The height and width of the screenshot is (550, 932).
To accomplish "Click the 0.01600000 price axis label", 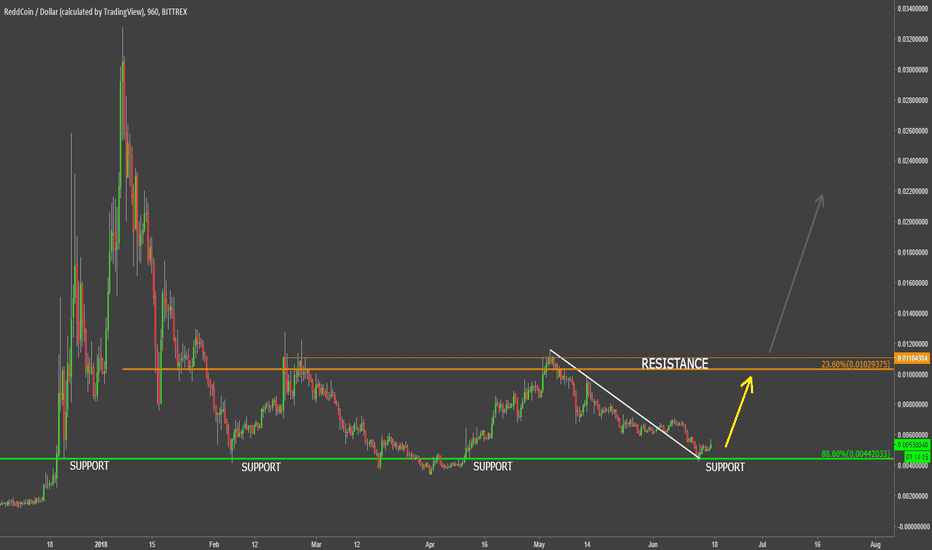I will coord(912,283).
